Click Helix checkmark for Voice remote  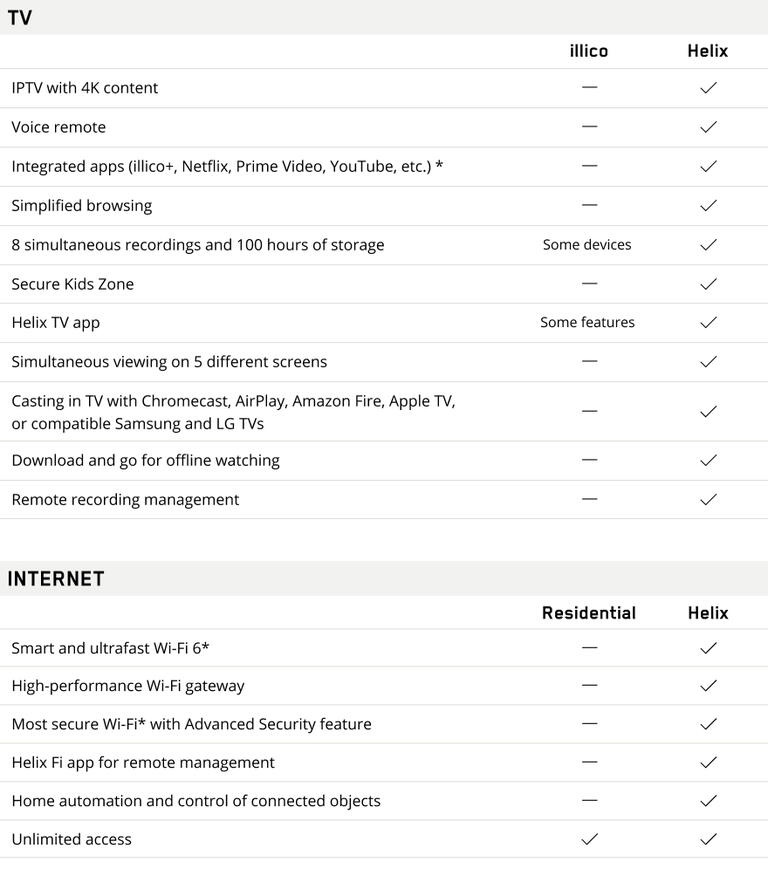click(708, 127)
